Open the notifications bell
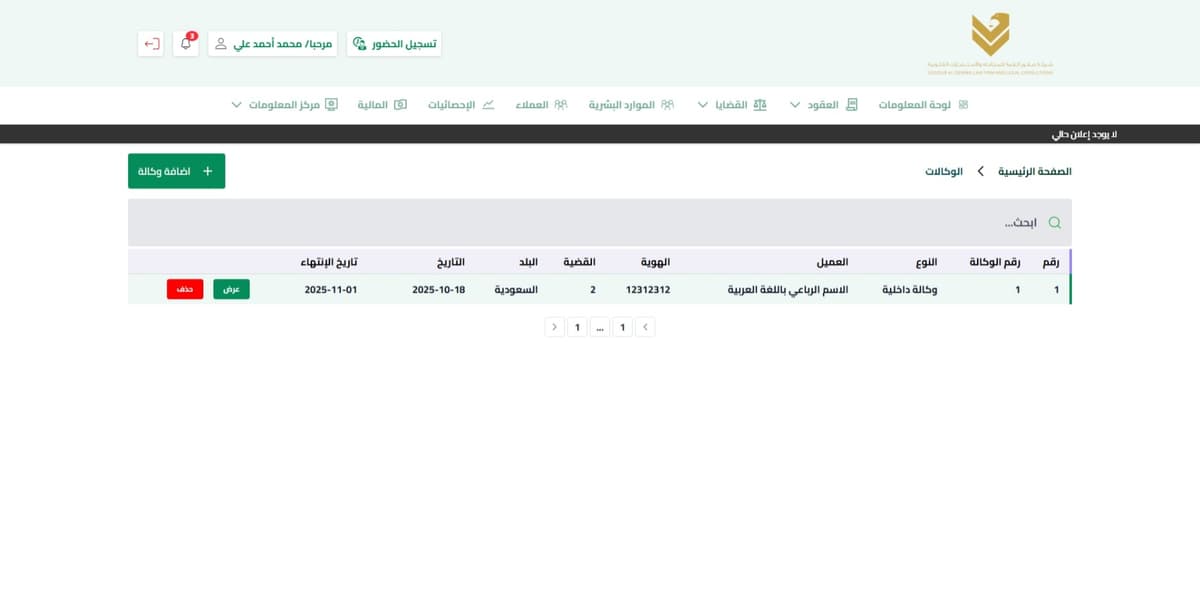 coord(186,44)
